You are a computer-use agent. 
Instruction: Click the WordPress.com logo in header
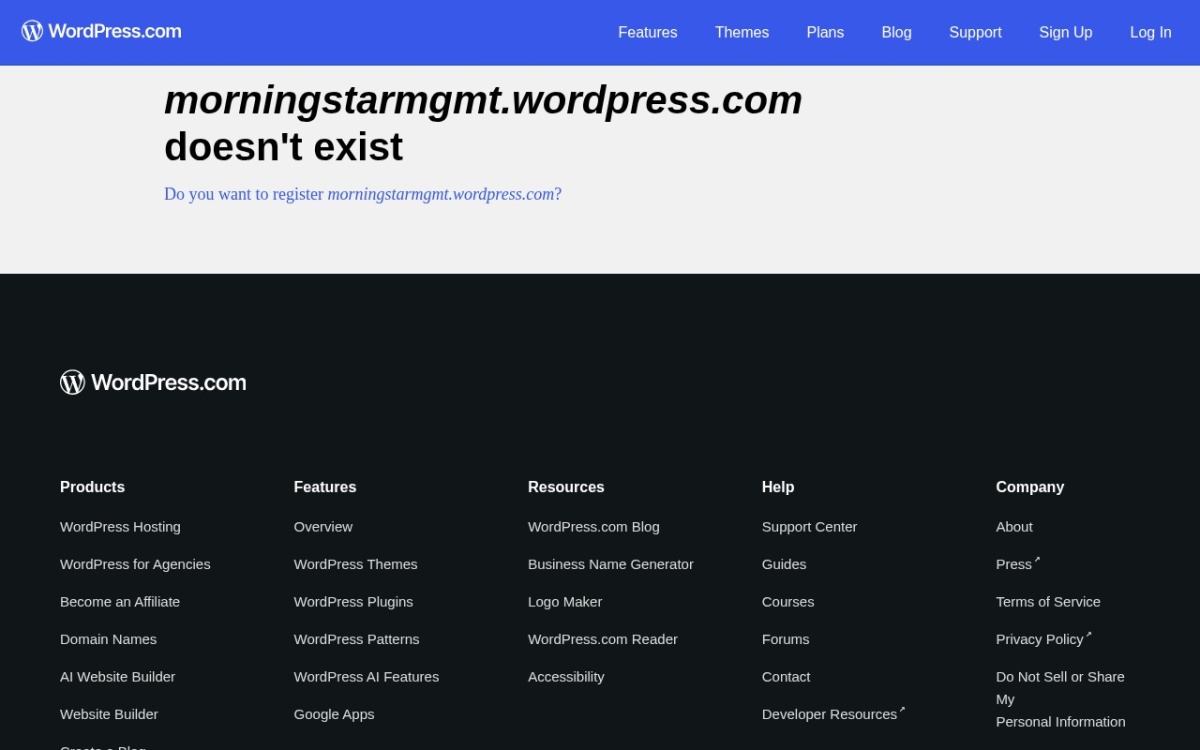(102, 31)
